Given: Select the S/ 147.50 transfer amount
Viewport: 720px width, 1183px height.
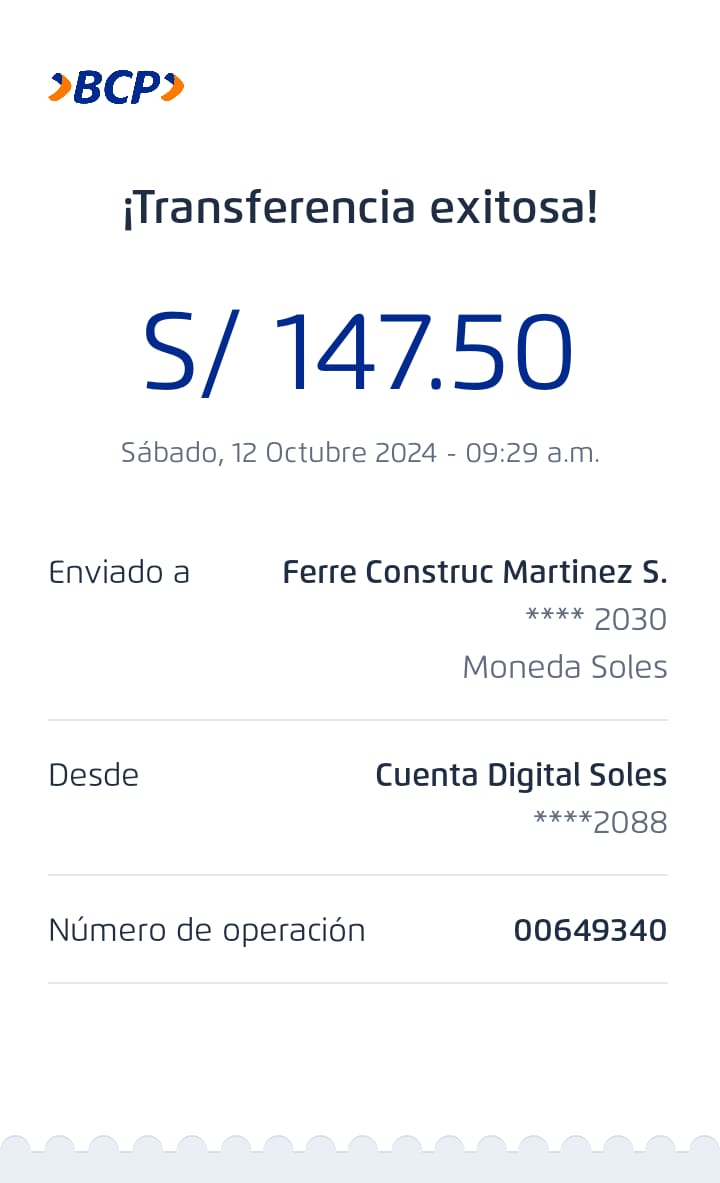Looking at the screenshot, I should tap(358, 352).
